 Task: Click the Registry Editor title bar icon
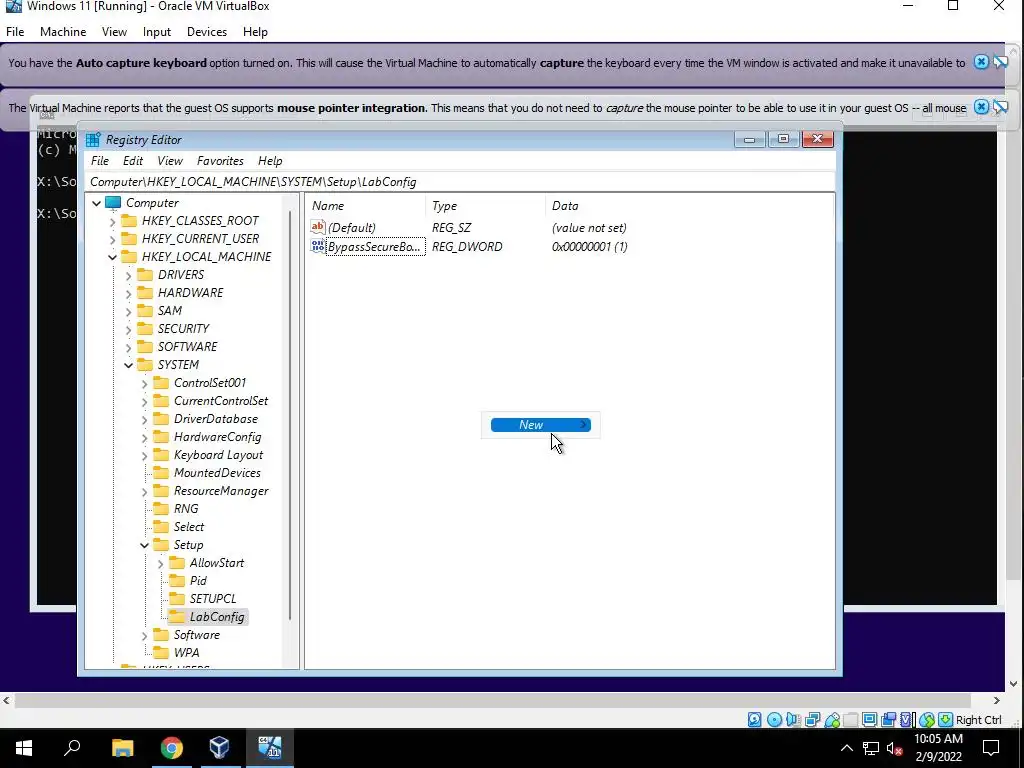click(x=93, y=140)
